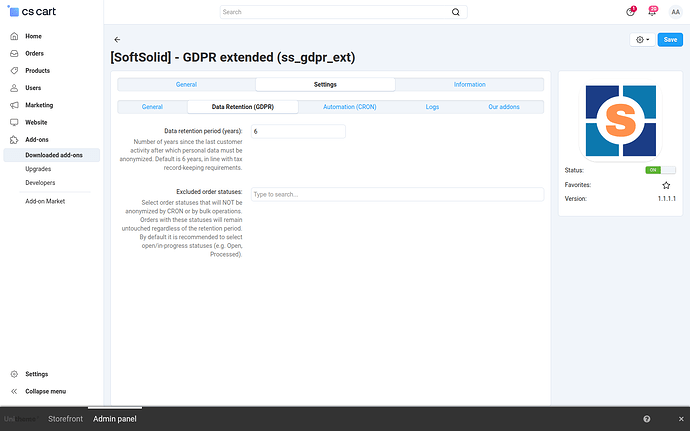690x431 pixels.
Task: Open Automation (CRON) sub-tab
Action: coord(350,107)
